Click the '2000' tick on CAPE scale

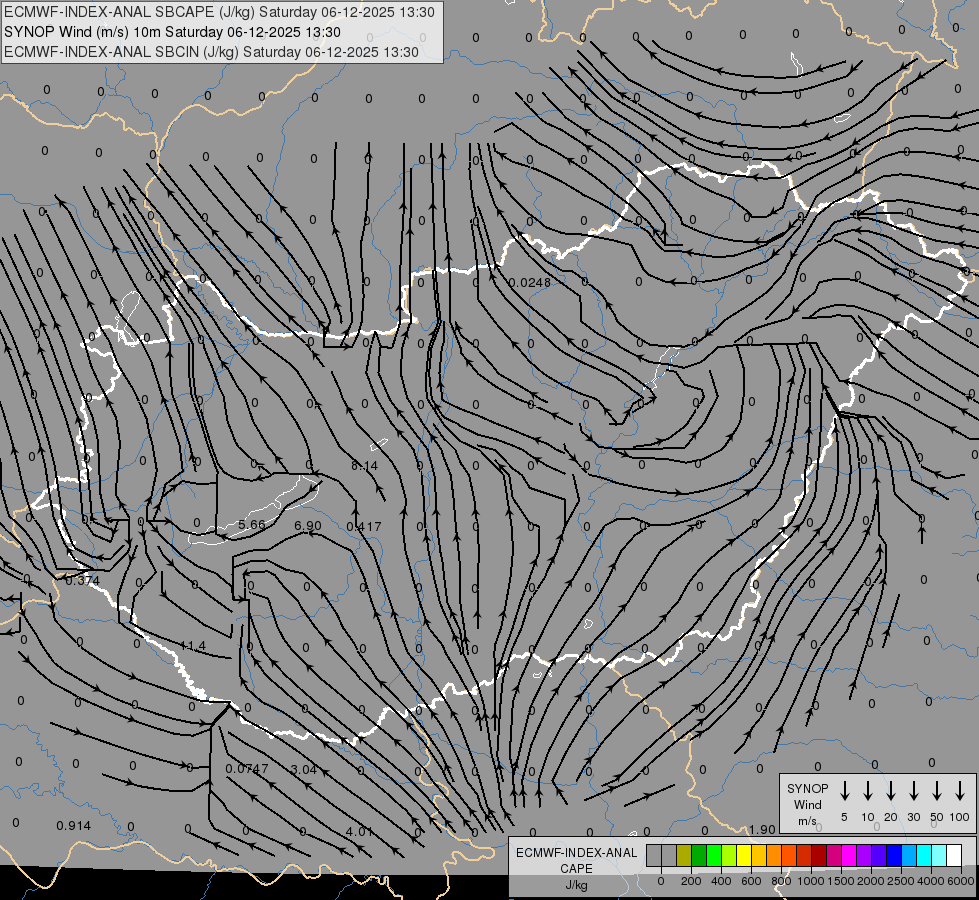coord(871,881)
